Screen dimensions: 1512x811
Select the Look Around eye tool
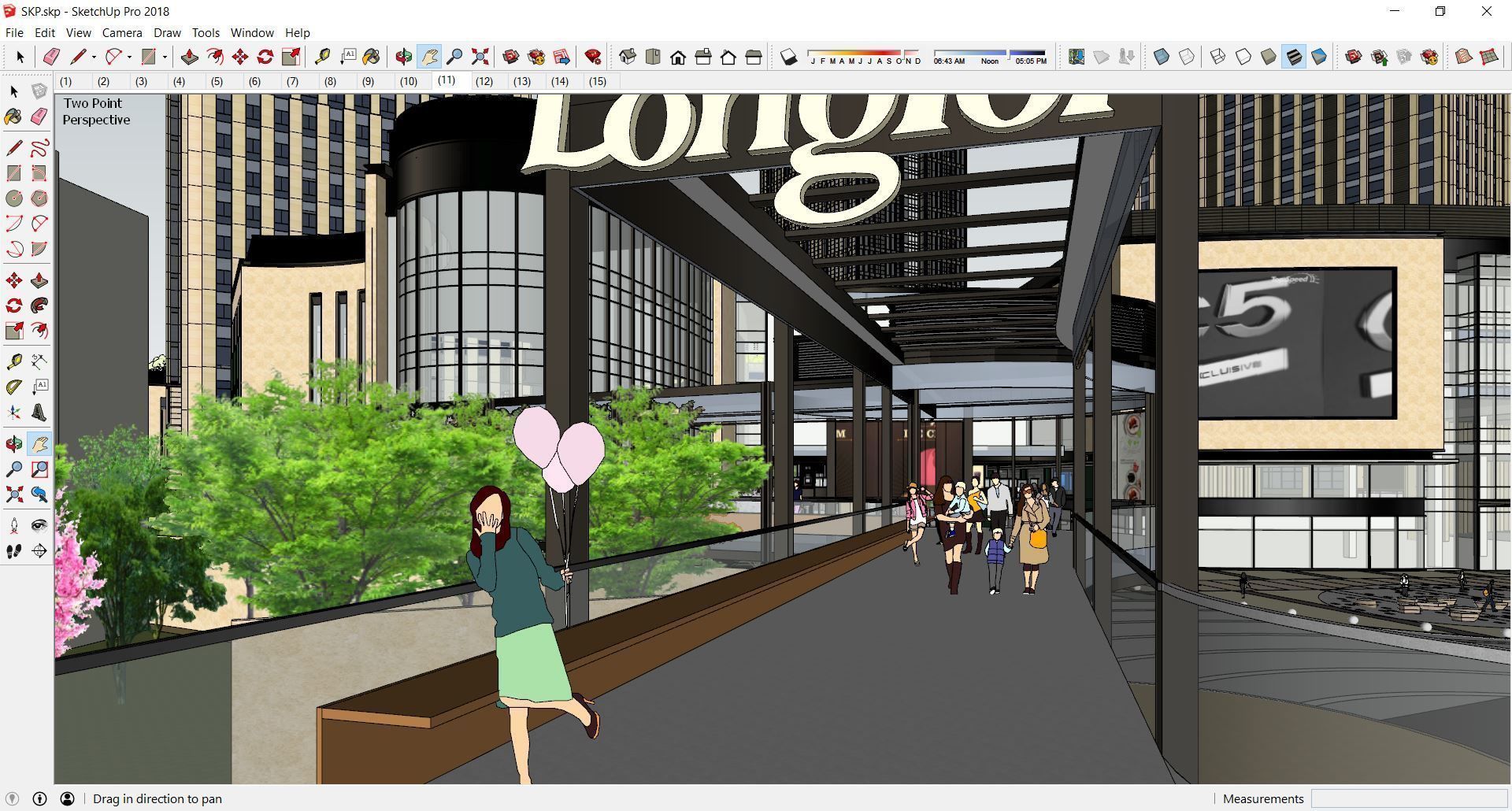pos(39,526)
